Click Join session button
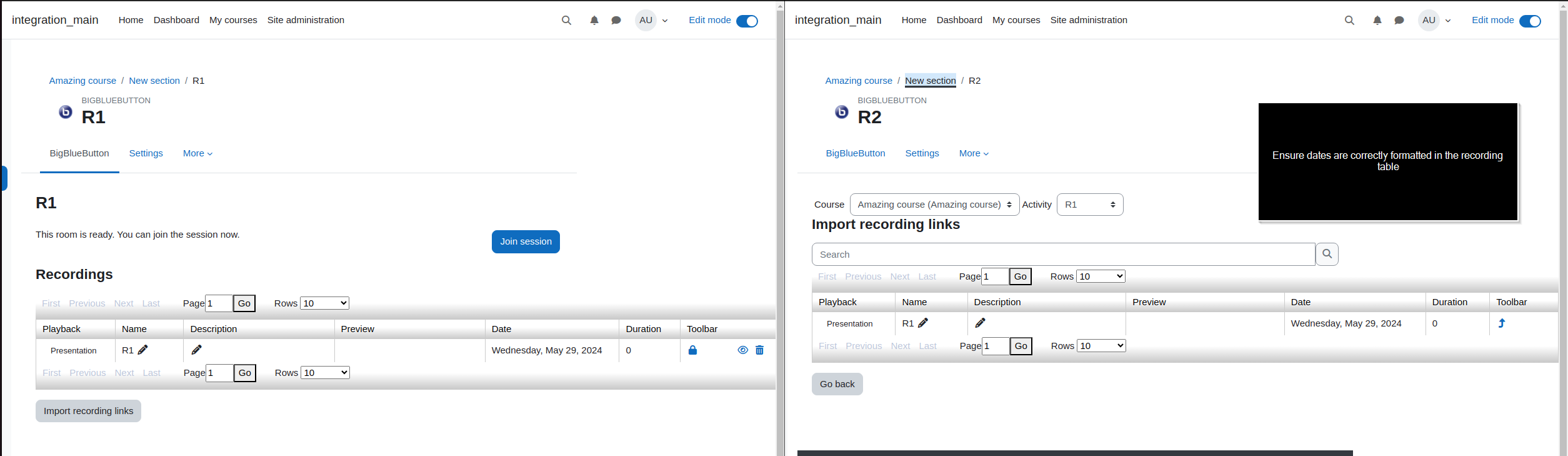Screen dimensions: 1568x456 [526, 241]
